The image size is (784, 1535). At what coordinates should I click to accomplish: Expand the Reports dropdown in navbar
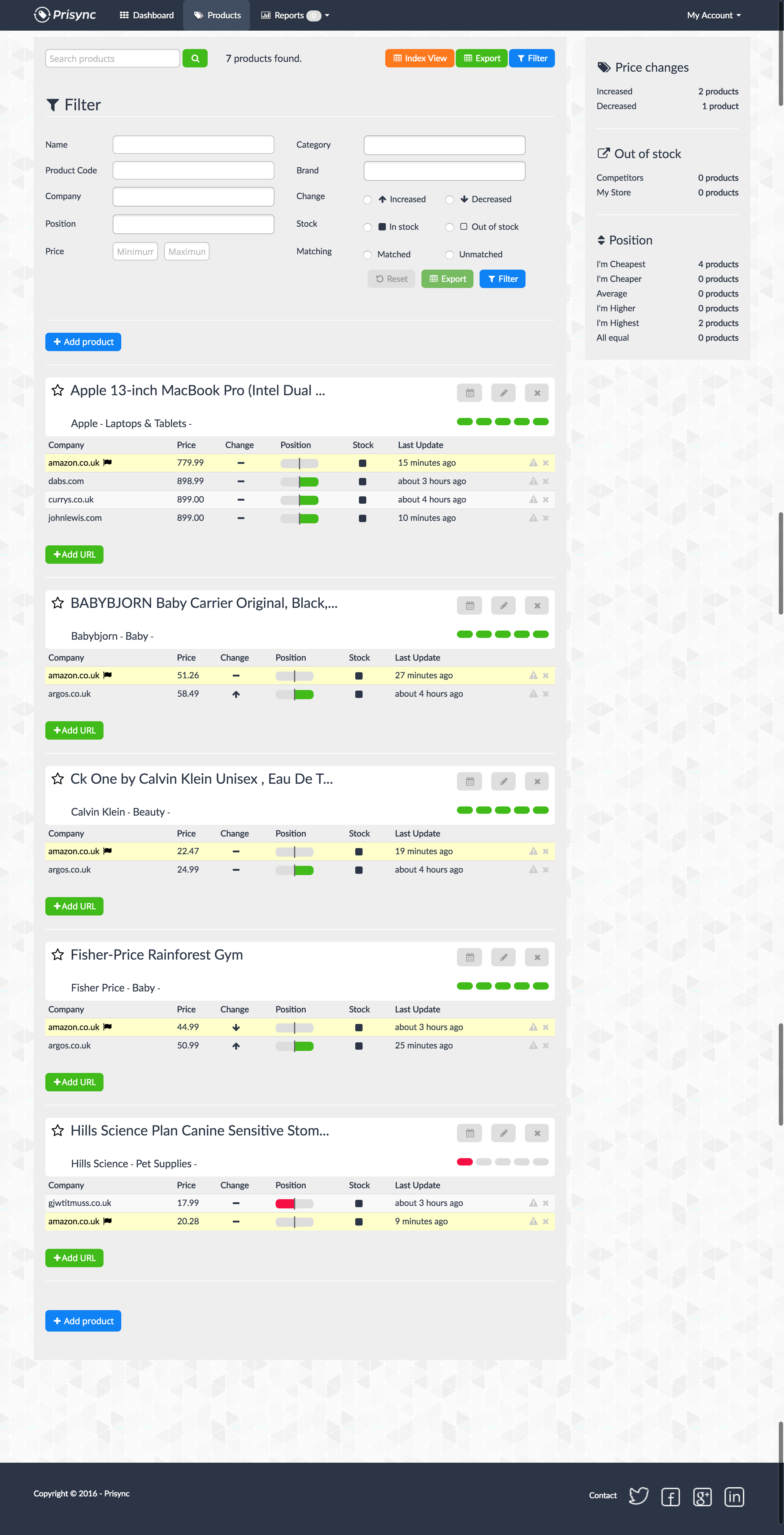coord(295,16)
